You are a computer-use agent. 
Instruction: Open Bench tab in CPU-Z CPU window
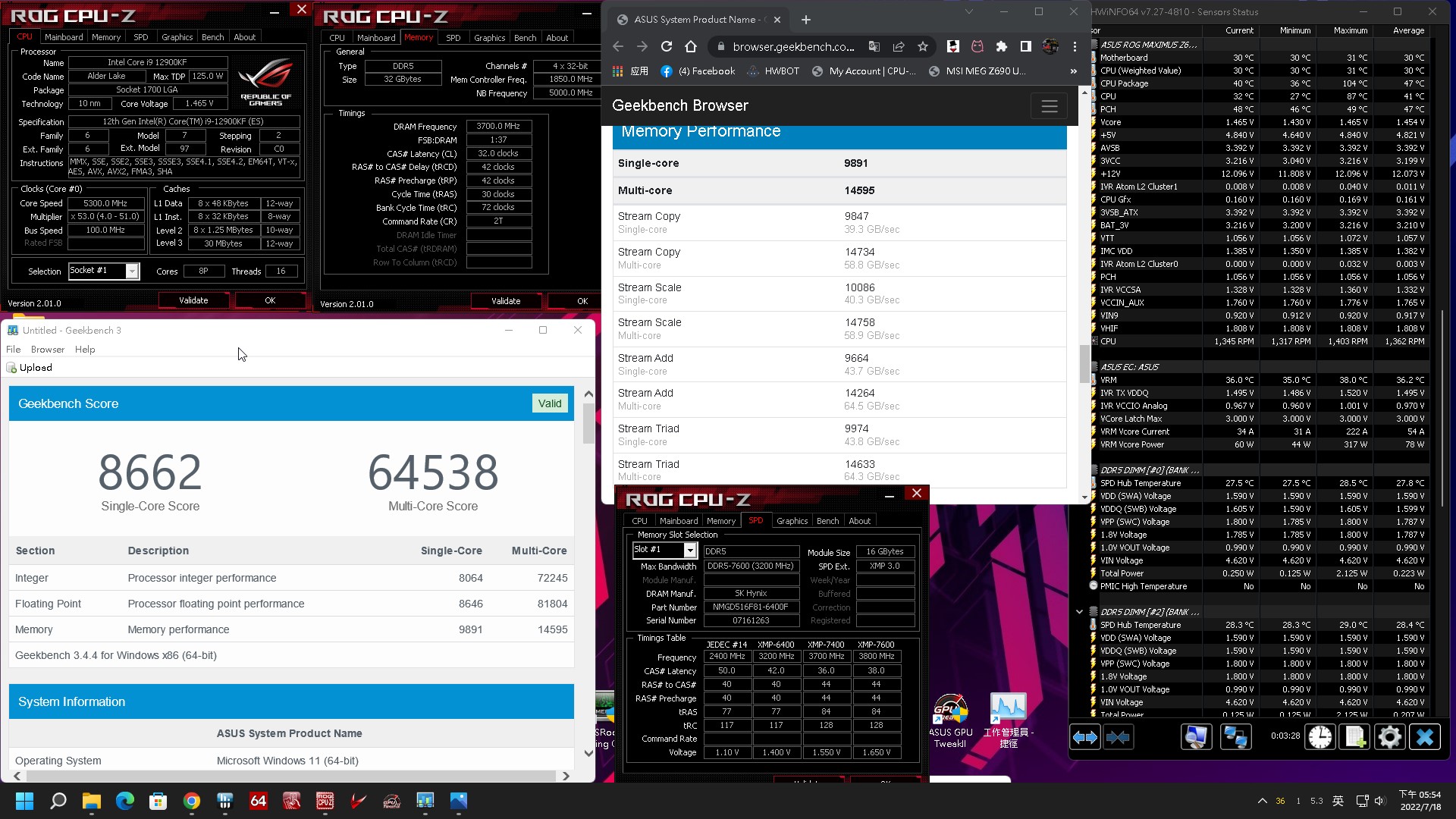[212, 37]
